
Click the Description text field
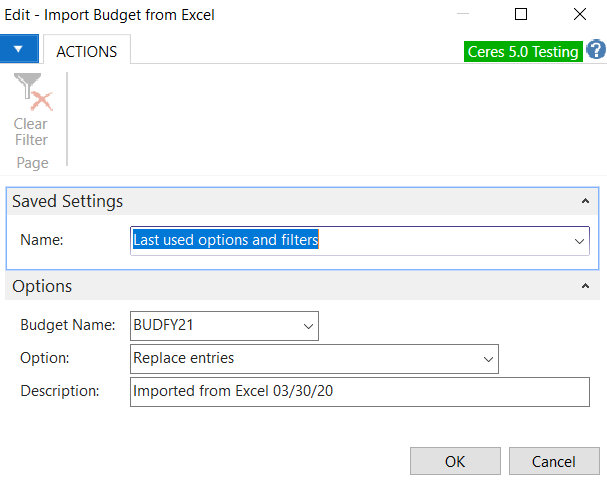(x=360, y=391)
